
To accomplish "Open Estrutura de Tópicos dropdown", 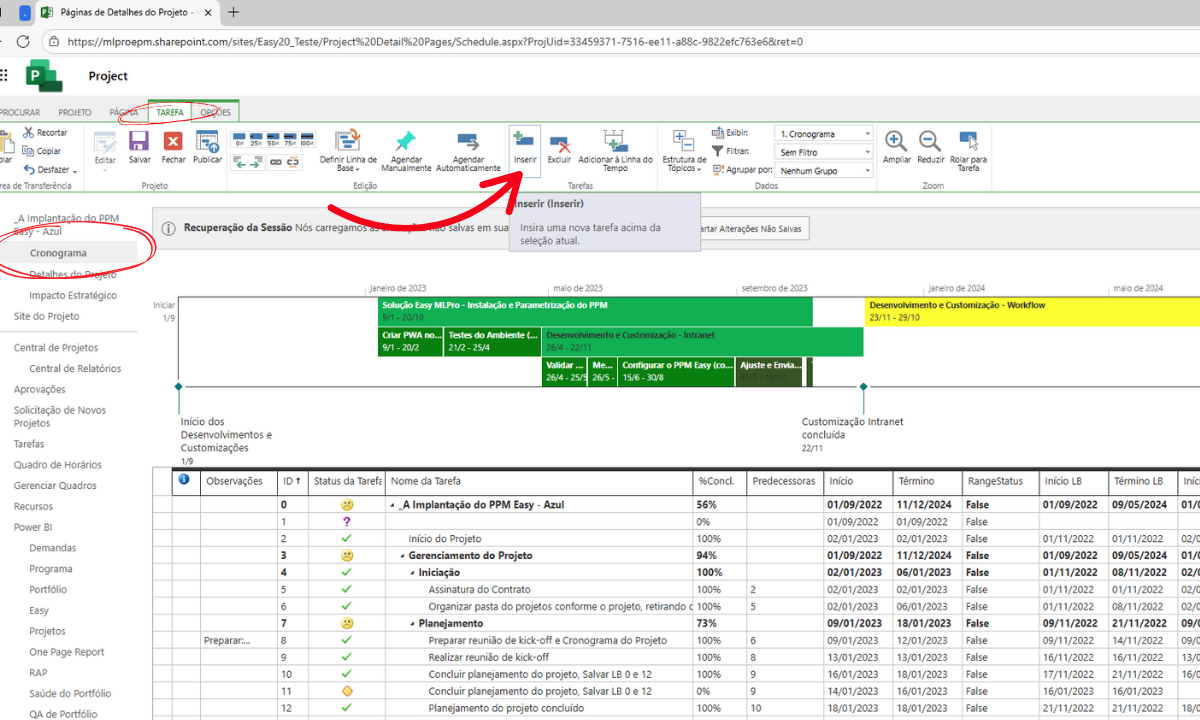I will pyautogui.click(x=684, y=149).
